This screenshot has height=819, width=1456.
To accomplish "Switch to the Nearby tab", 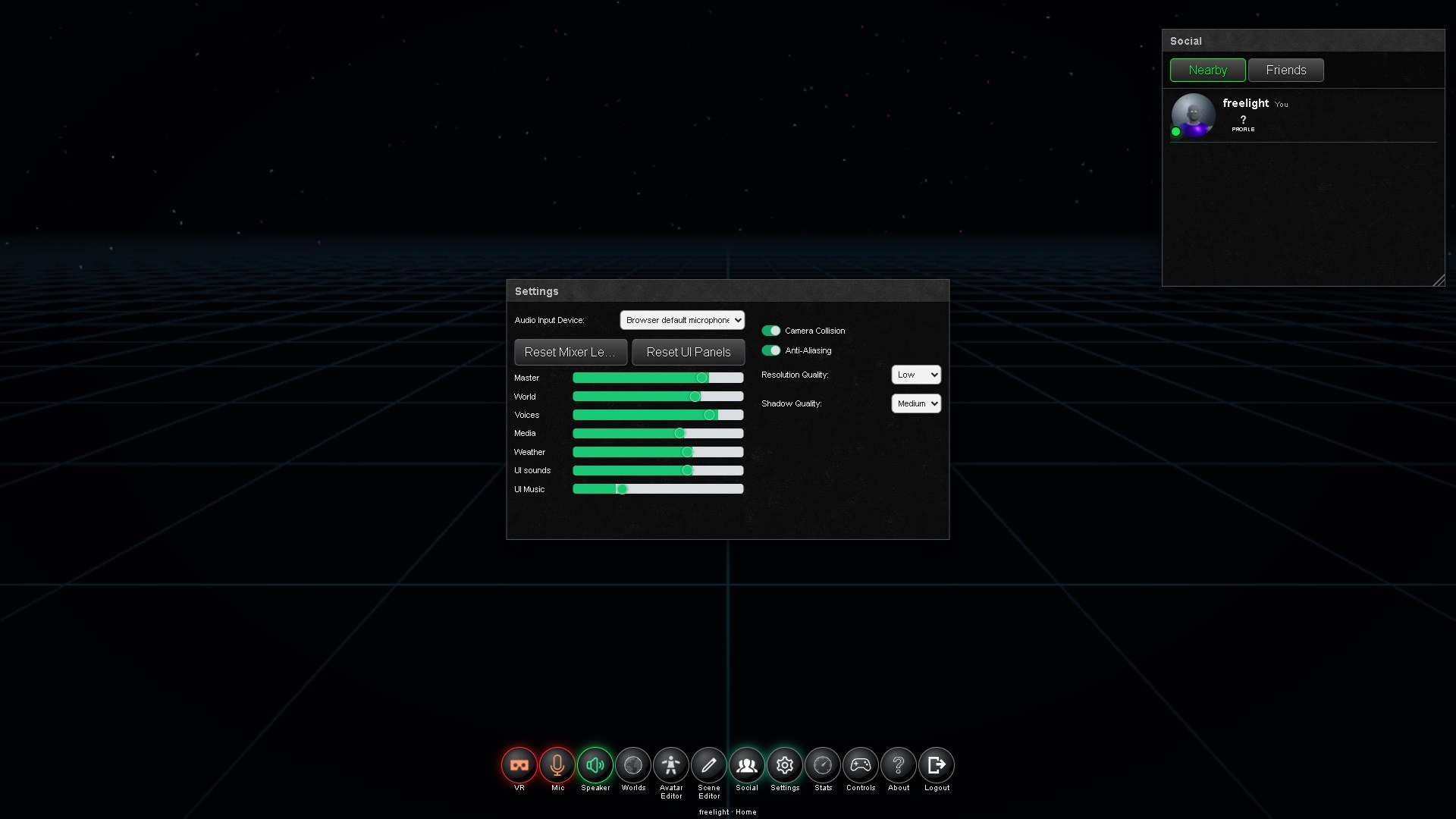I will (x=1207, y=70).
